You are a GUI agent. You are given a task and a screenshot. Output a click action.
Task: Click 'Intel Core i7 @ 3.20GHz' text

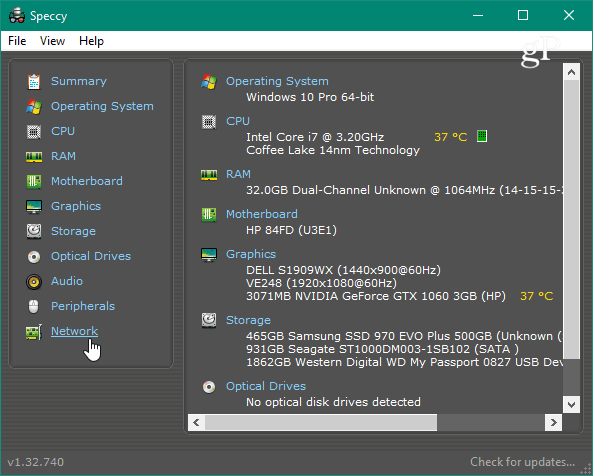[315, 137]
